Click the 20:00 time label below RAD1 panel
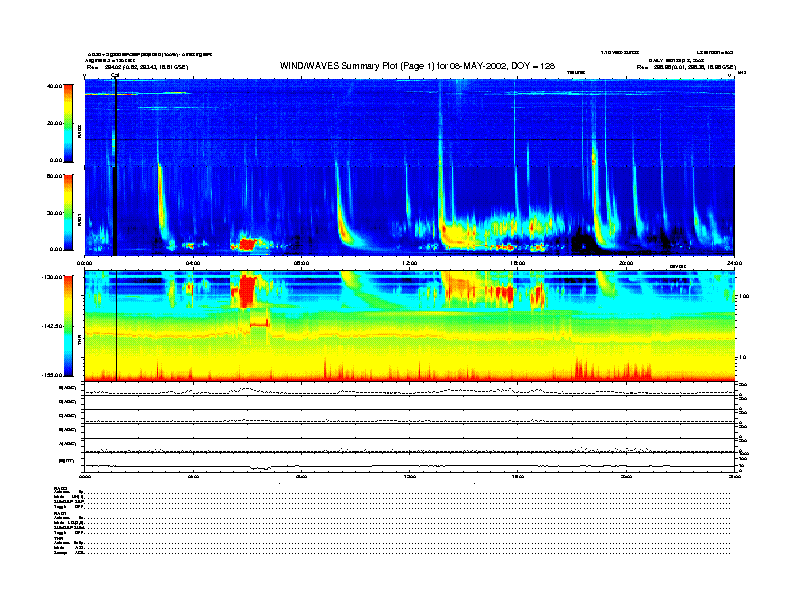 [626, 263]
